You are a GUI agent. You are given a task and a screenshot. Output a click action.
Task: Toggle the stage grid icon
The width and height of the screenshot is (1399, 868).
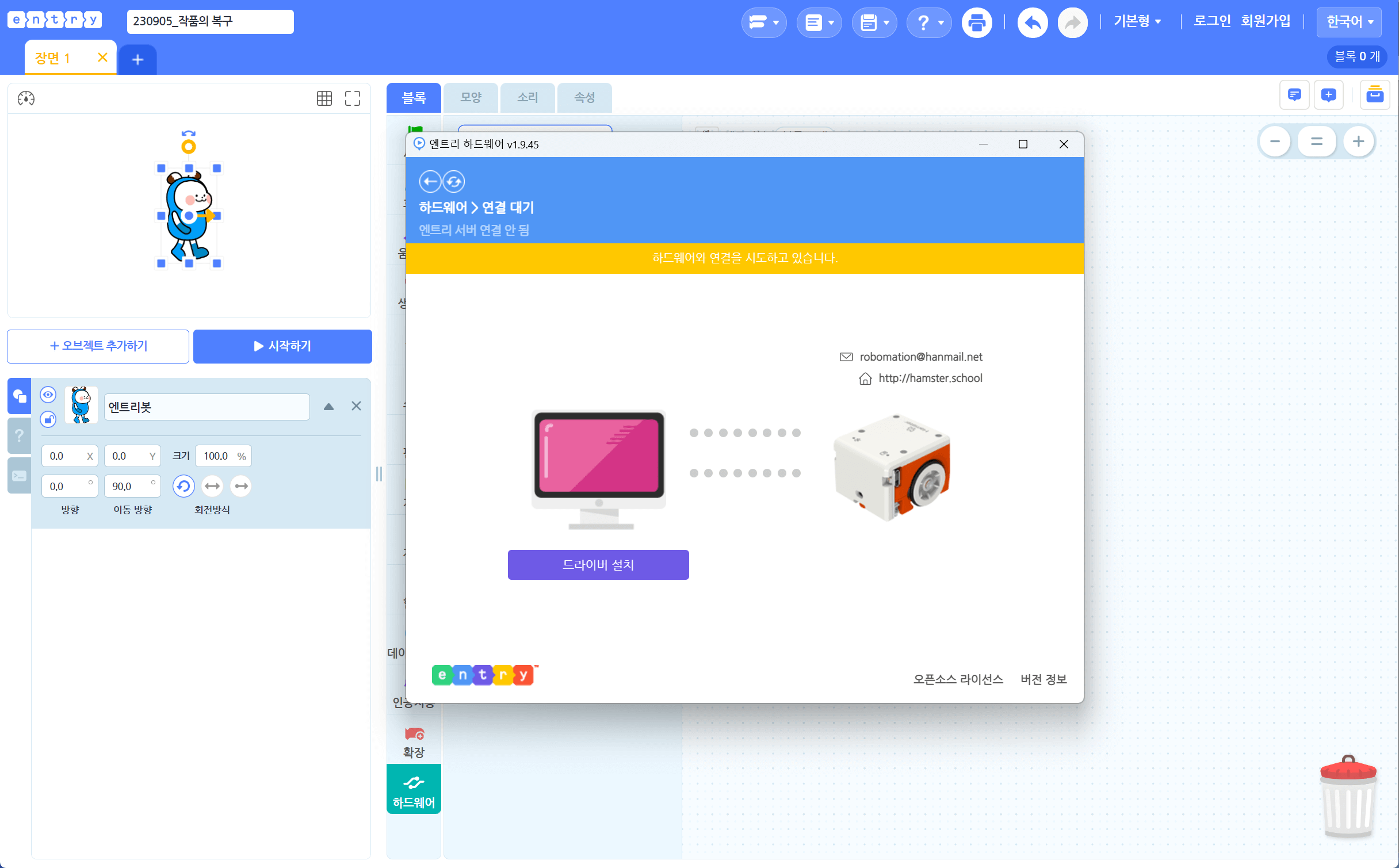pyautogui.click(x=324, y=98)
